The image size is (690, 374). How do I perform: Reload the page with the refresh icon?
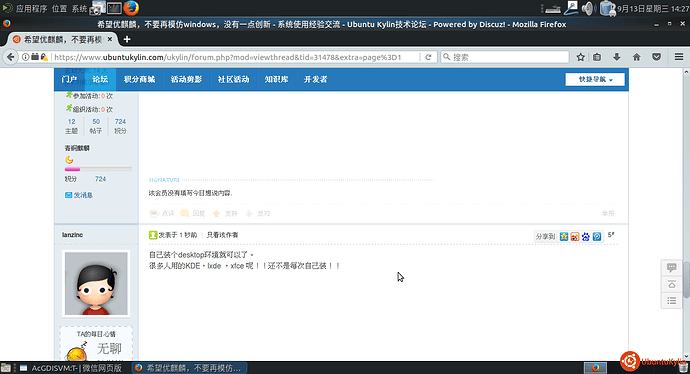pos(428,57)
